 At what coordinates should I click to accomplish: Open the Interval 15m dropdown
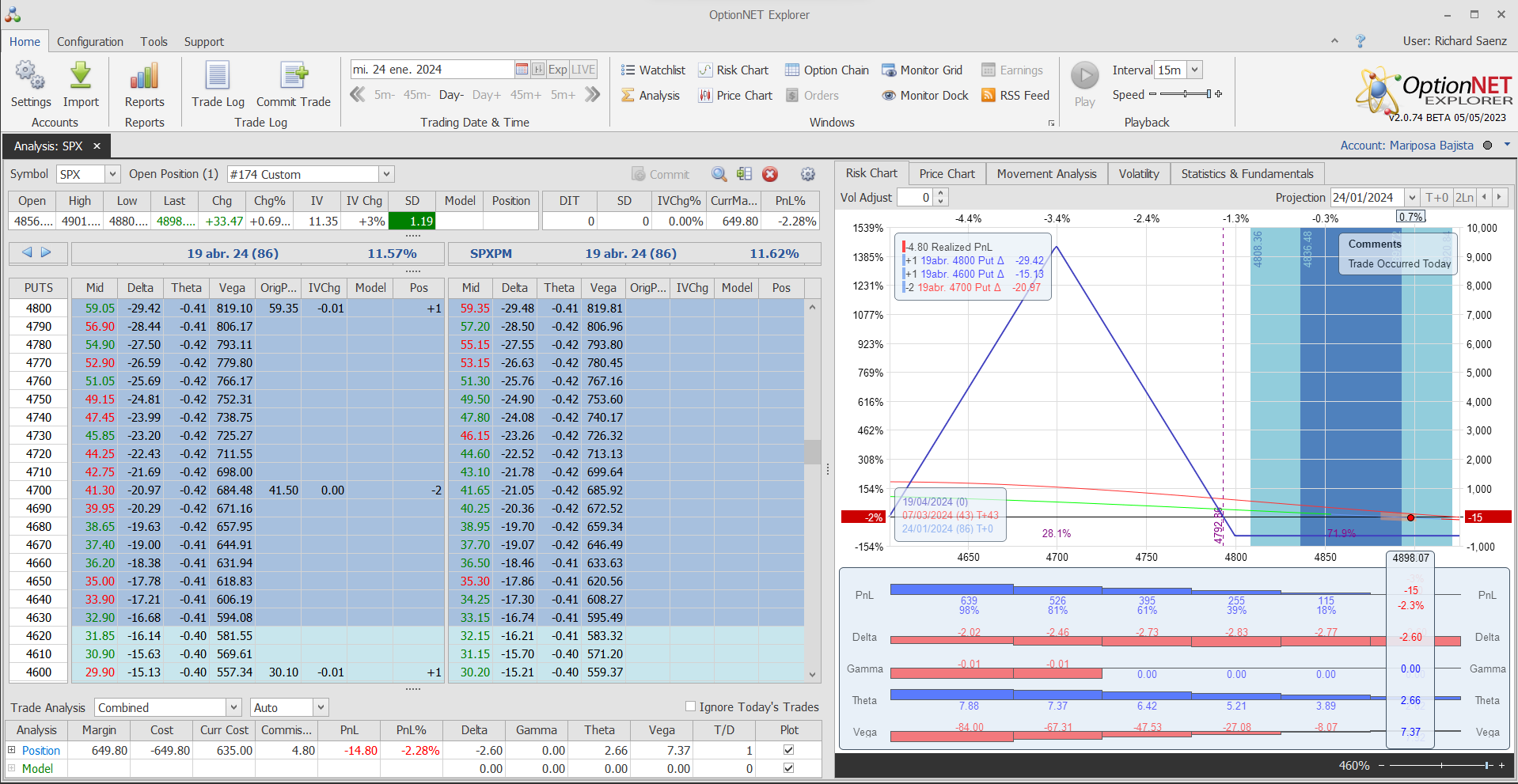[x=1195, y=70]
